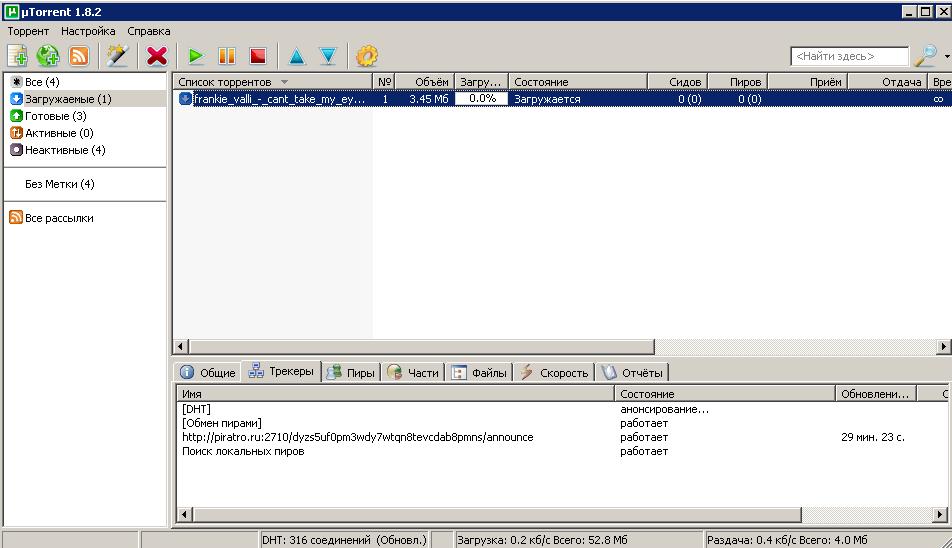This screenshot has height=548, width=952.
Task: Open the Торрент menu
Action: [28, 31]
